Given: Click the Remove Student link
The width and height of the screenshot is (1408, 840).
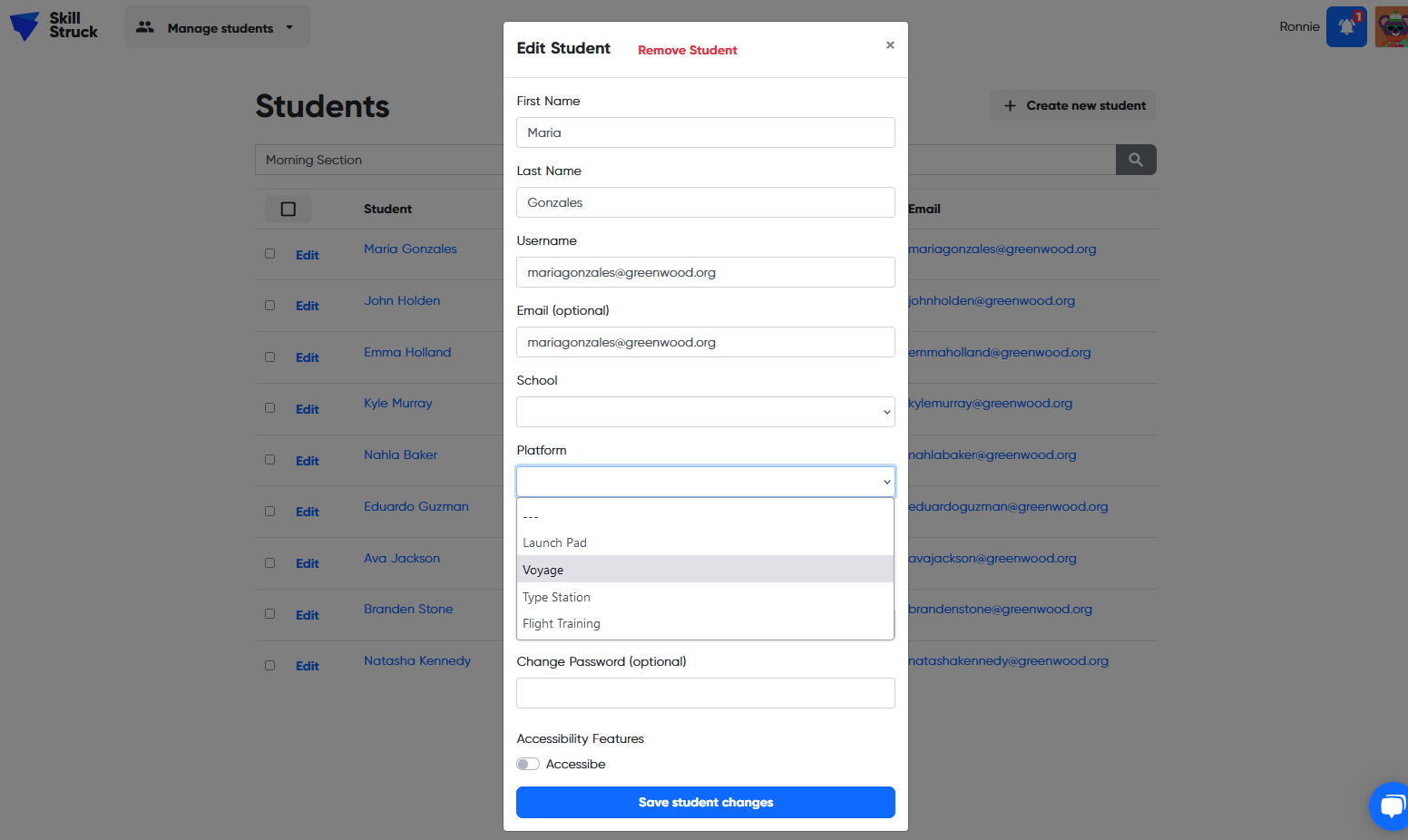Looking at the screenshot, I should pyautogui.click(x=687, y=50).
